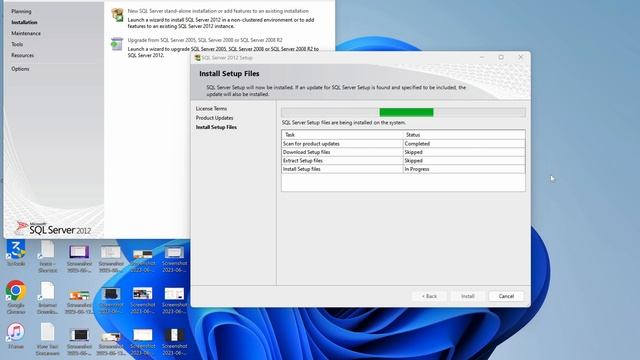
Task: Click License Terms step in Setup
Action: point(211,109)
